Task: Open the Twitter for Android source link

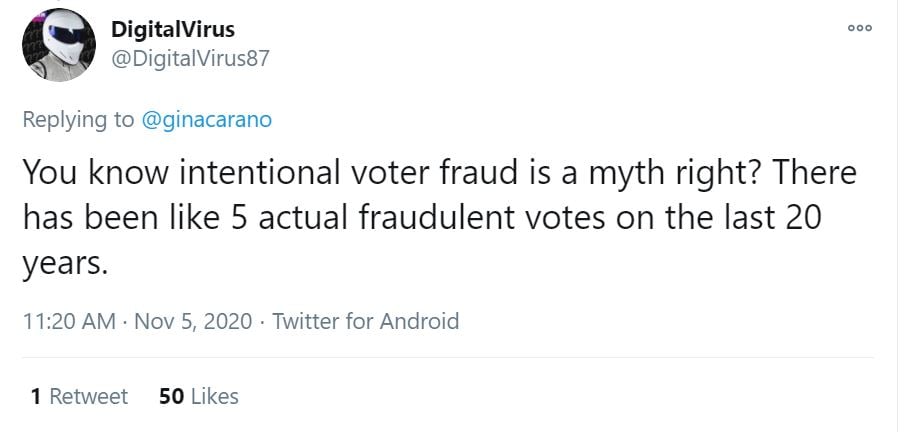Action: [365, 321]
